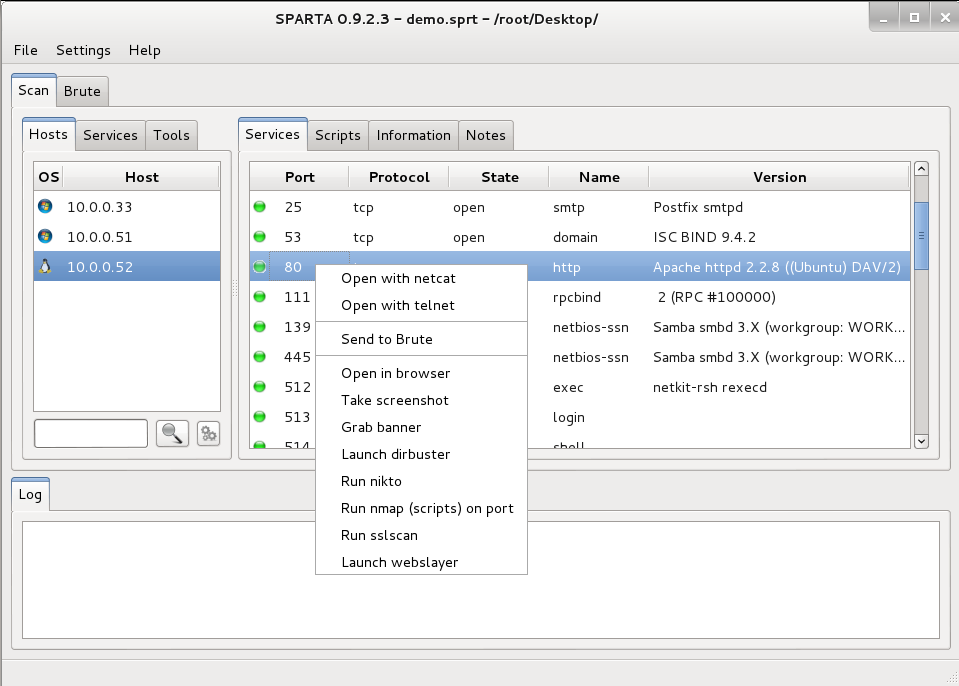Open the Scripts tab in the services panel

337,135
